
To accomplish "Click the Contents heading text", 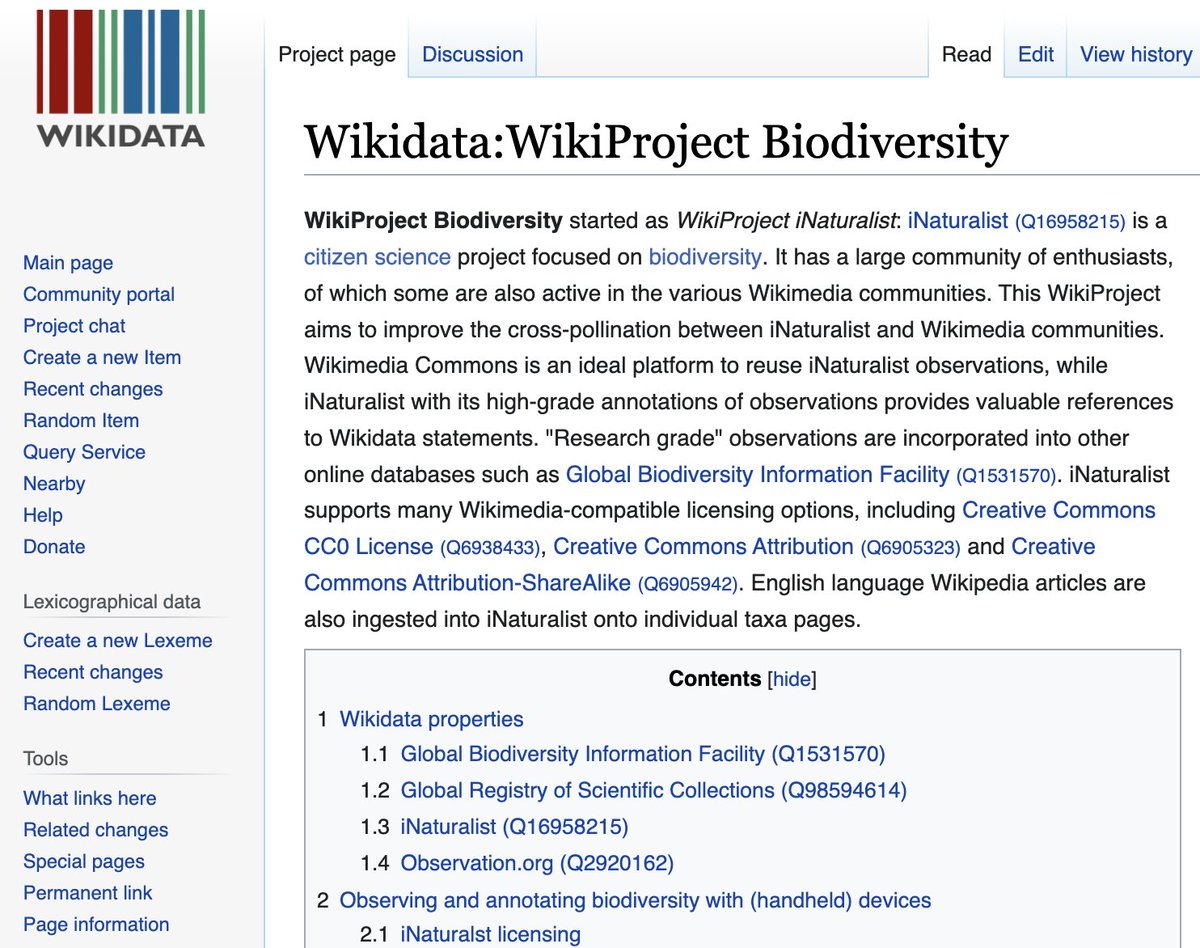I will pos(715,679).
